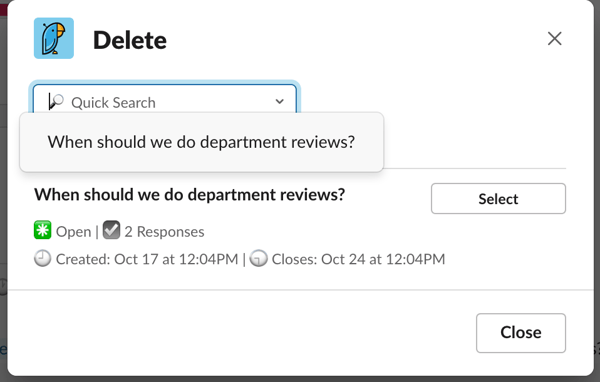Image resolution: width=600 pixels, height=382 pixels.
Task: Focus the Quick Search input field
Action: [165, 99]
